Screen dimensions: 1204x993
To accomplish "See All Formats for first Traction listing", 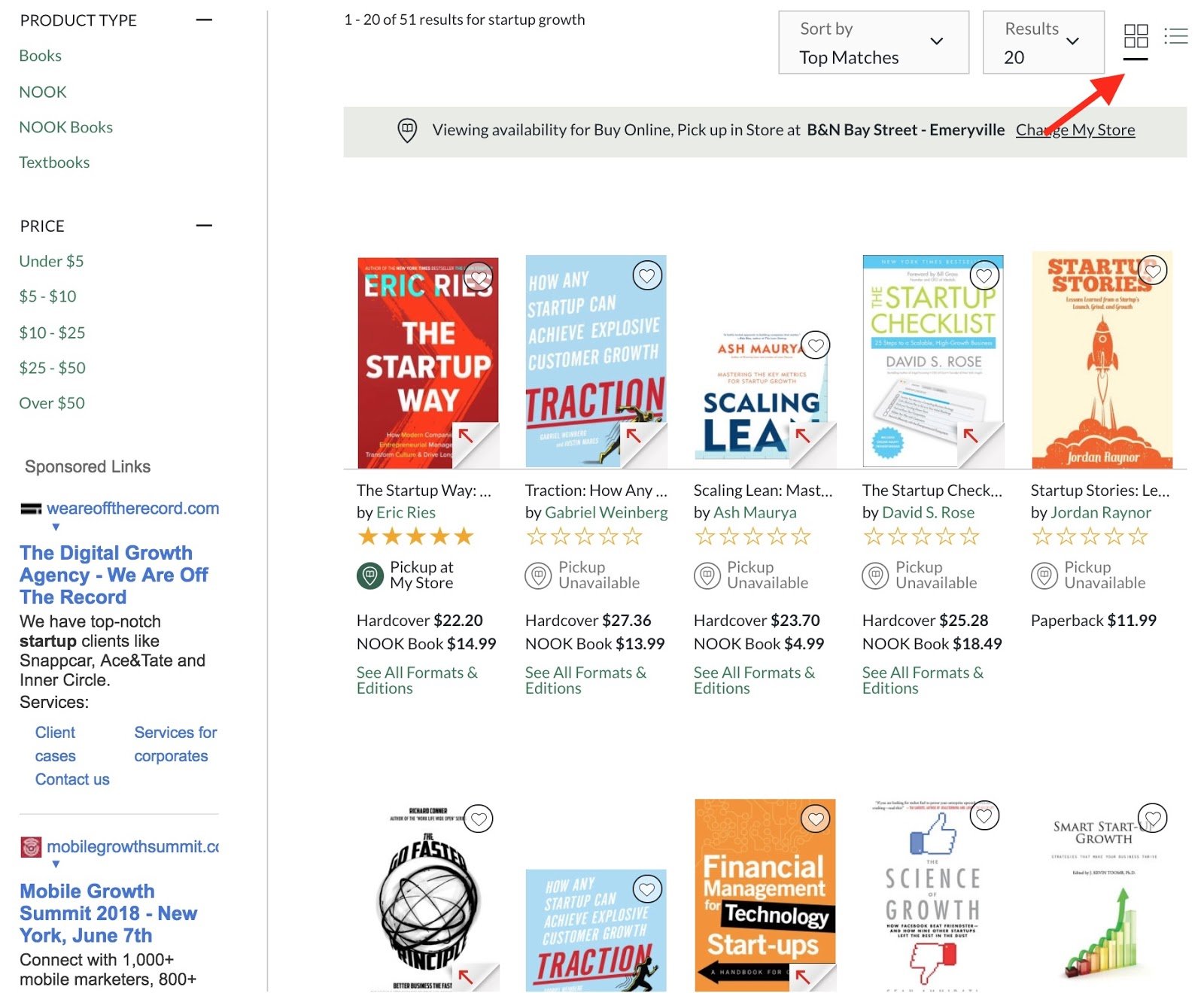I will [585, 680].
